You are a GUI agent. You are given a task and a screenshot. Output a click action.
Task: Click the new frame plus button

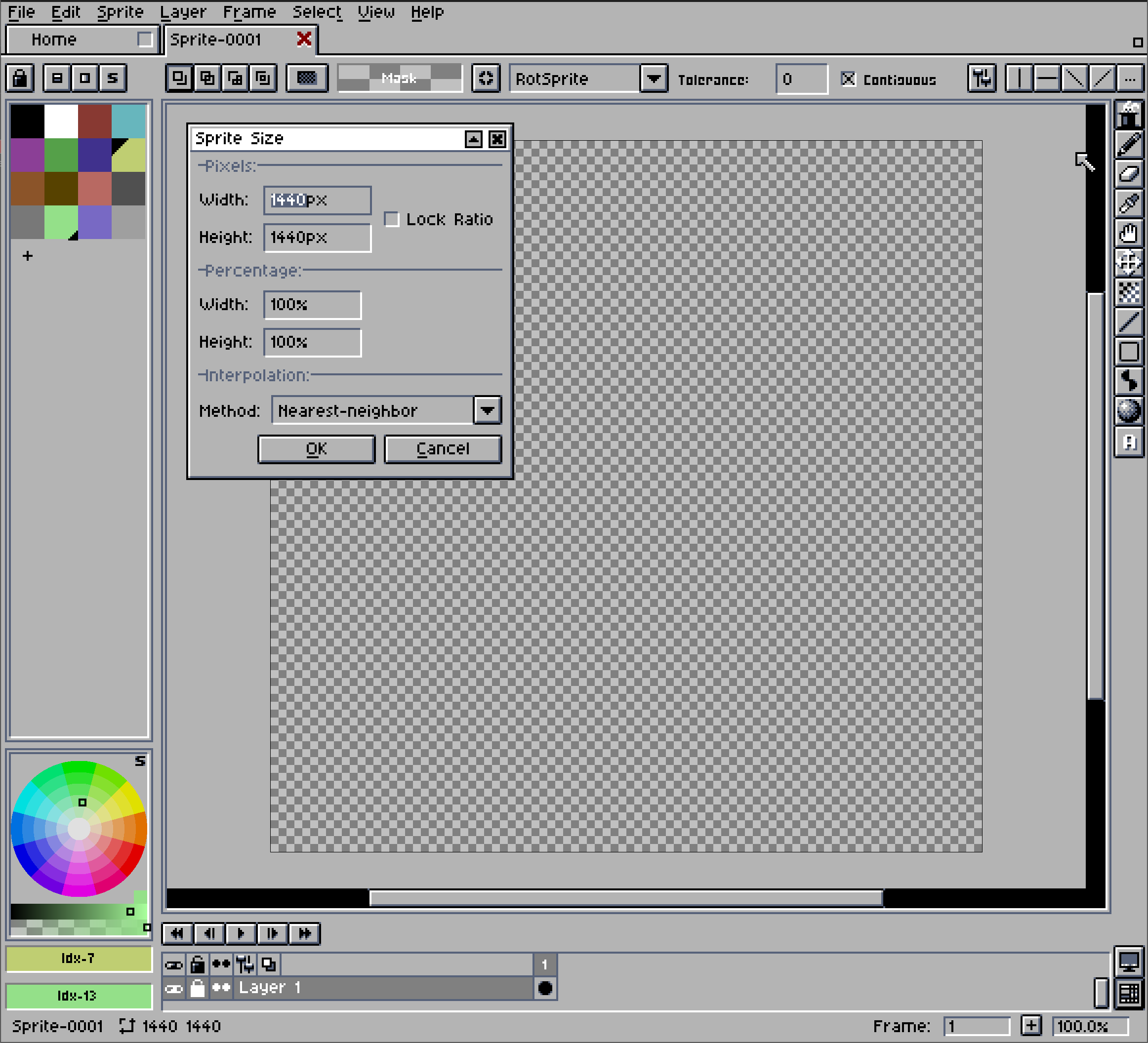(x=1031, y=1026)
